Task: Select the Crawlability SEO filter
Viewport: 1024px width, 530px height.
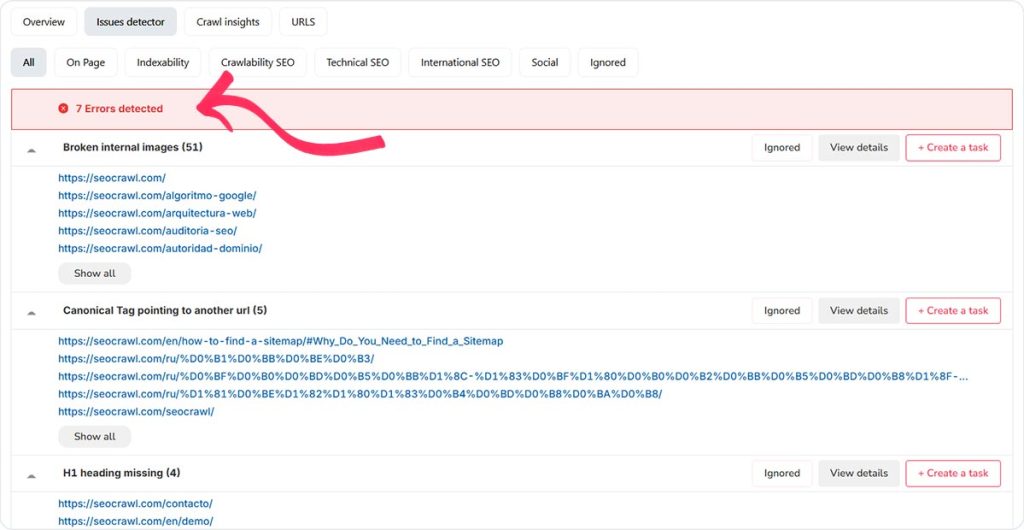Action: pos(258,62)
